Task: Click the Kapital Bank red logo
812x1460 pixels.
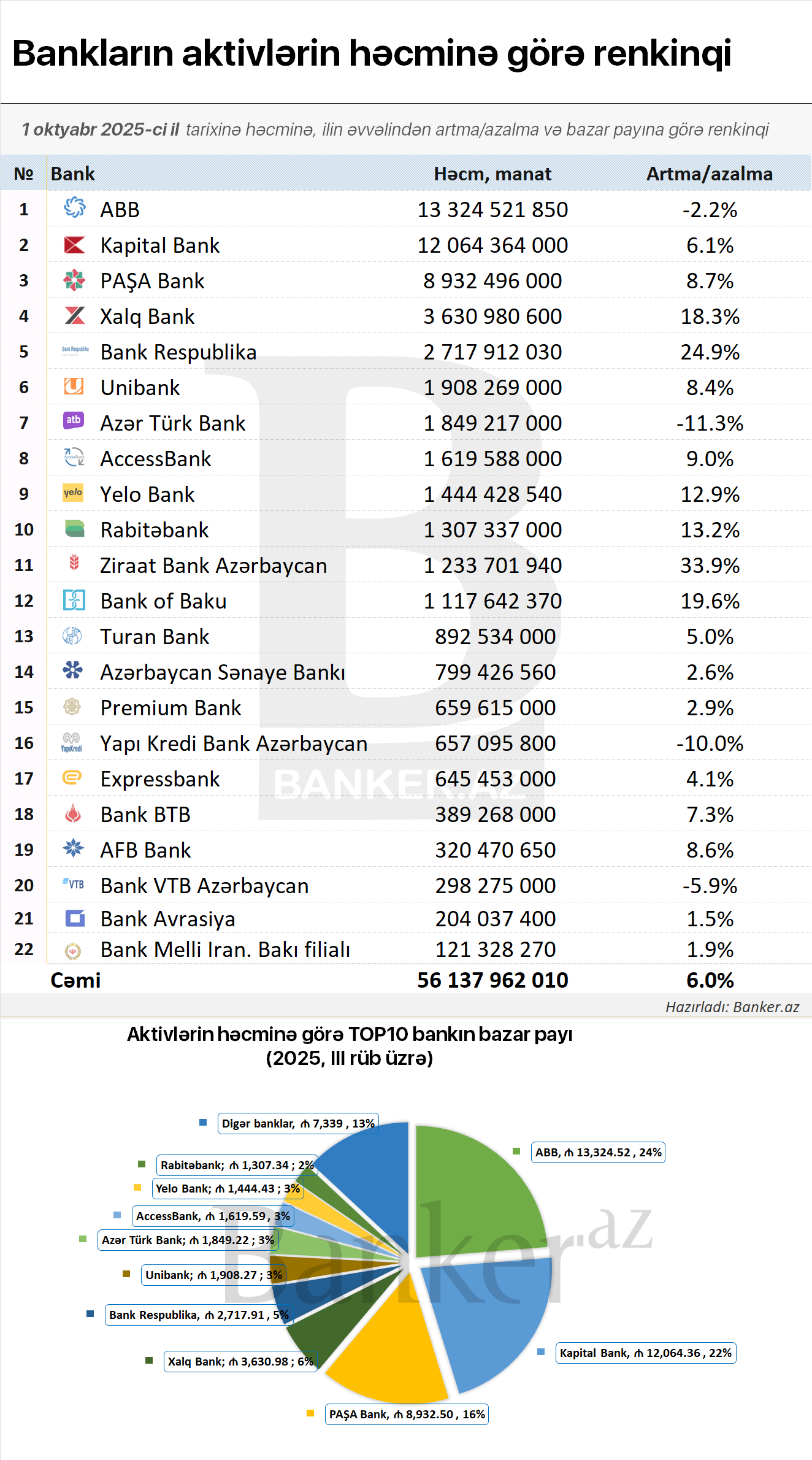Action: pos(74,245)
